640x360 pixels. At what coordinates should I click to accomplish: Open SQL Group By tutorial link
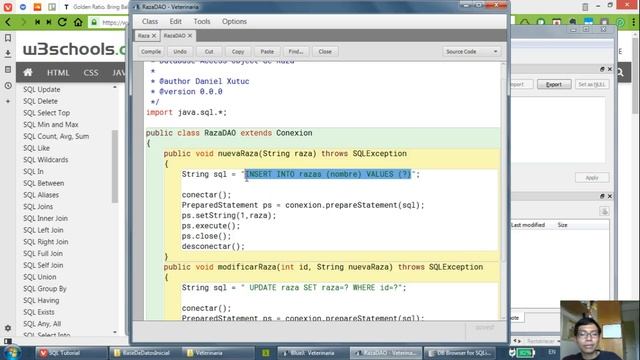pyautogui.click(x=44, y=289)
